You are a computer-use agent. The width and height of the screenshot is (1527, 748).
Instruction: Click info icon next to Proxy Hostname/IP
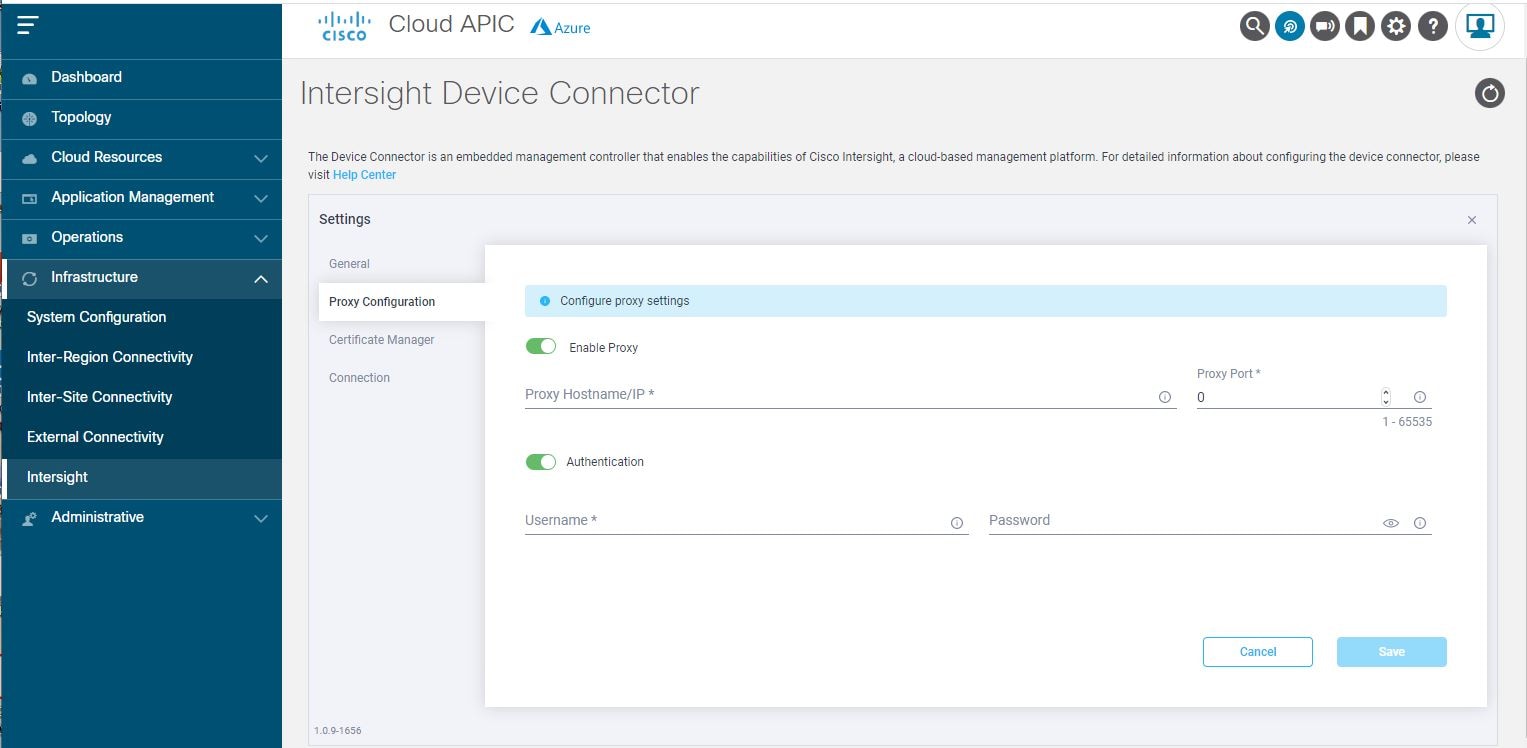point(1165,397)
